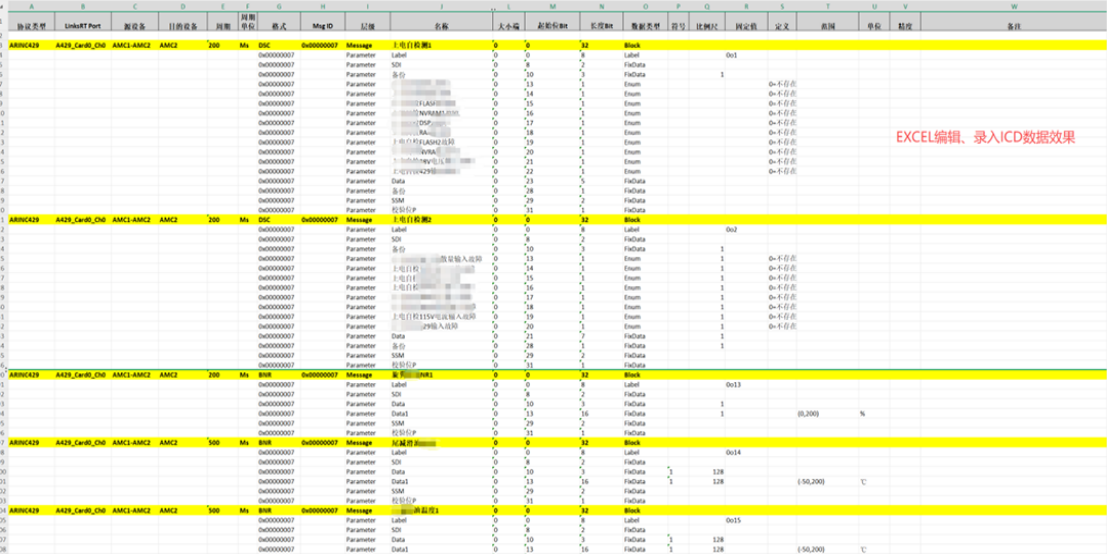Click the cell containing 0o13
The width and height of the screenshot is (1108, 554).
(x=733, y=384)
